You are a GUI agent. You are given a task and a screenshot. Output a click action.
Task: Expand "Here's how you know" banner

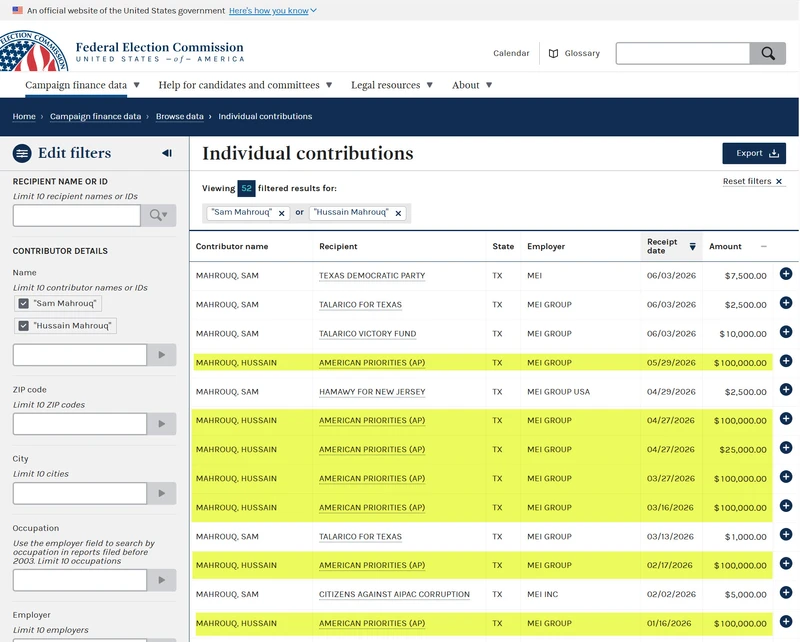pyautogui.click(x=273, y=11)
